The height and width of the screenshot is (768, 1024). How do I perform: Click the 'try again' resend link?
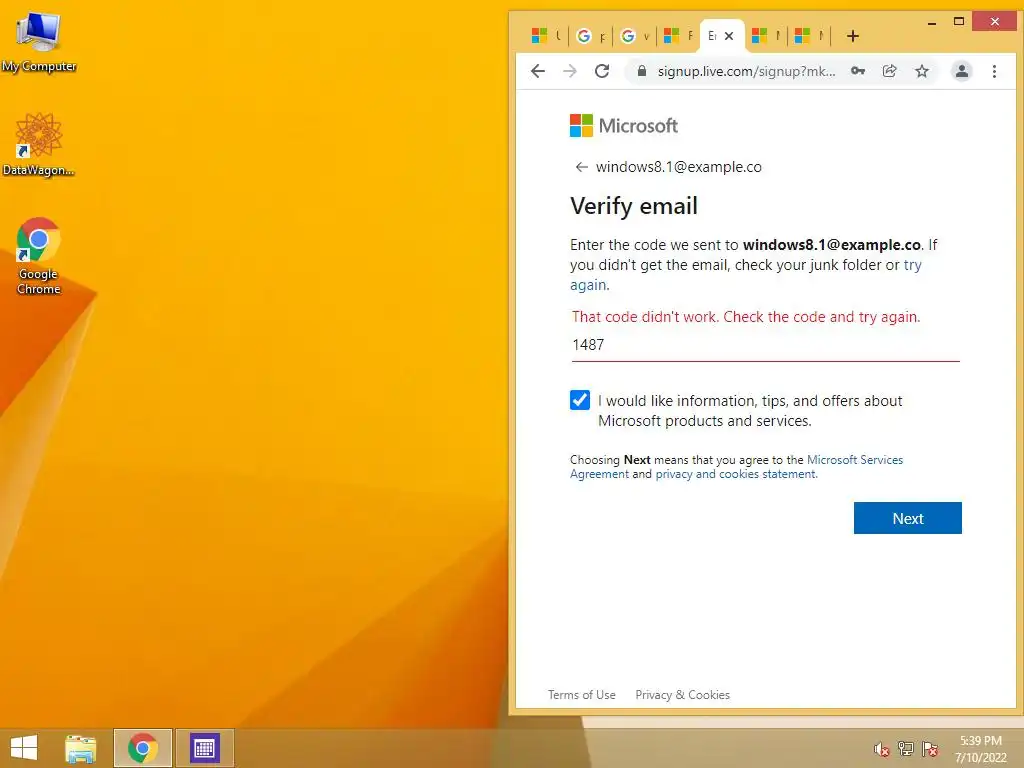tap(912, 265)
